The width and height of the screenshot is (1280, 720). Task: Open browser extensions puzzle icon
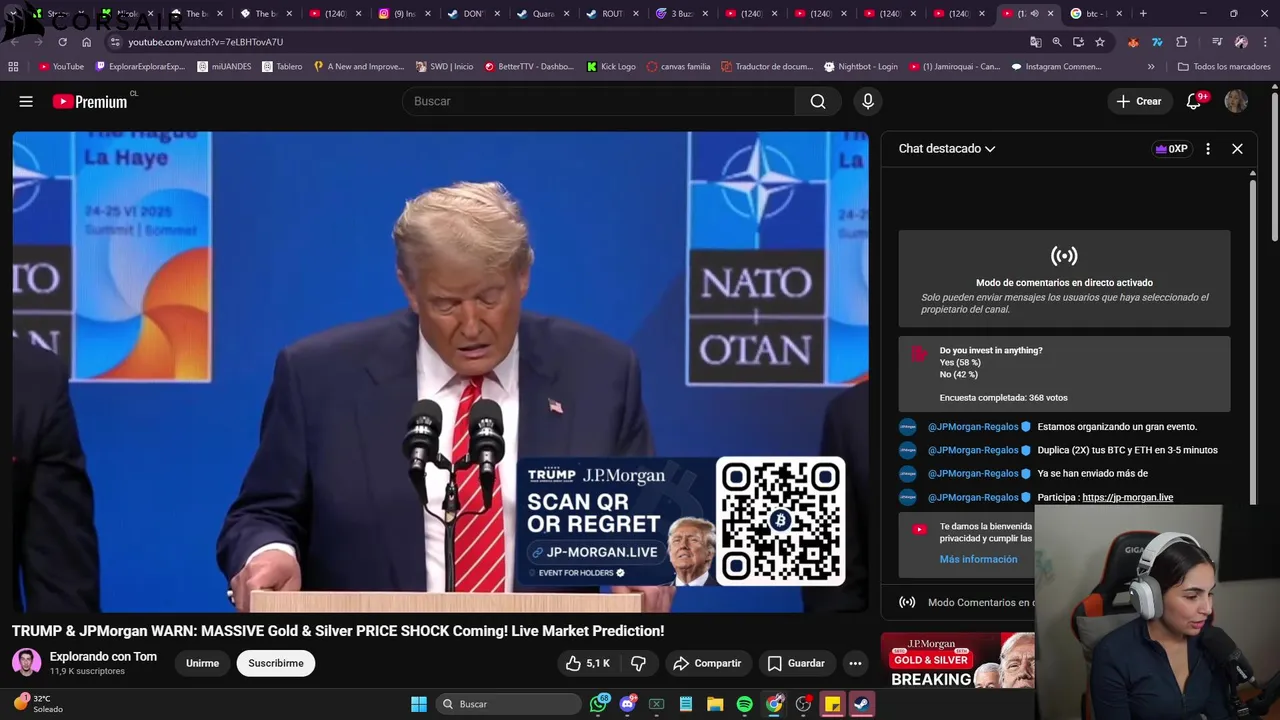tap(1182, 42)
